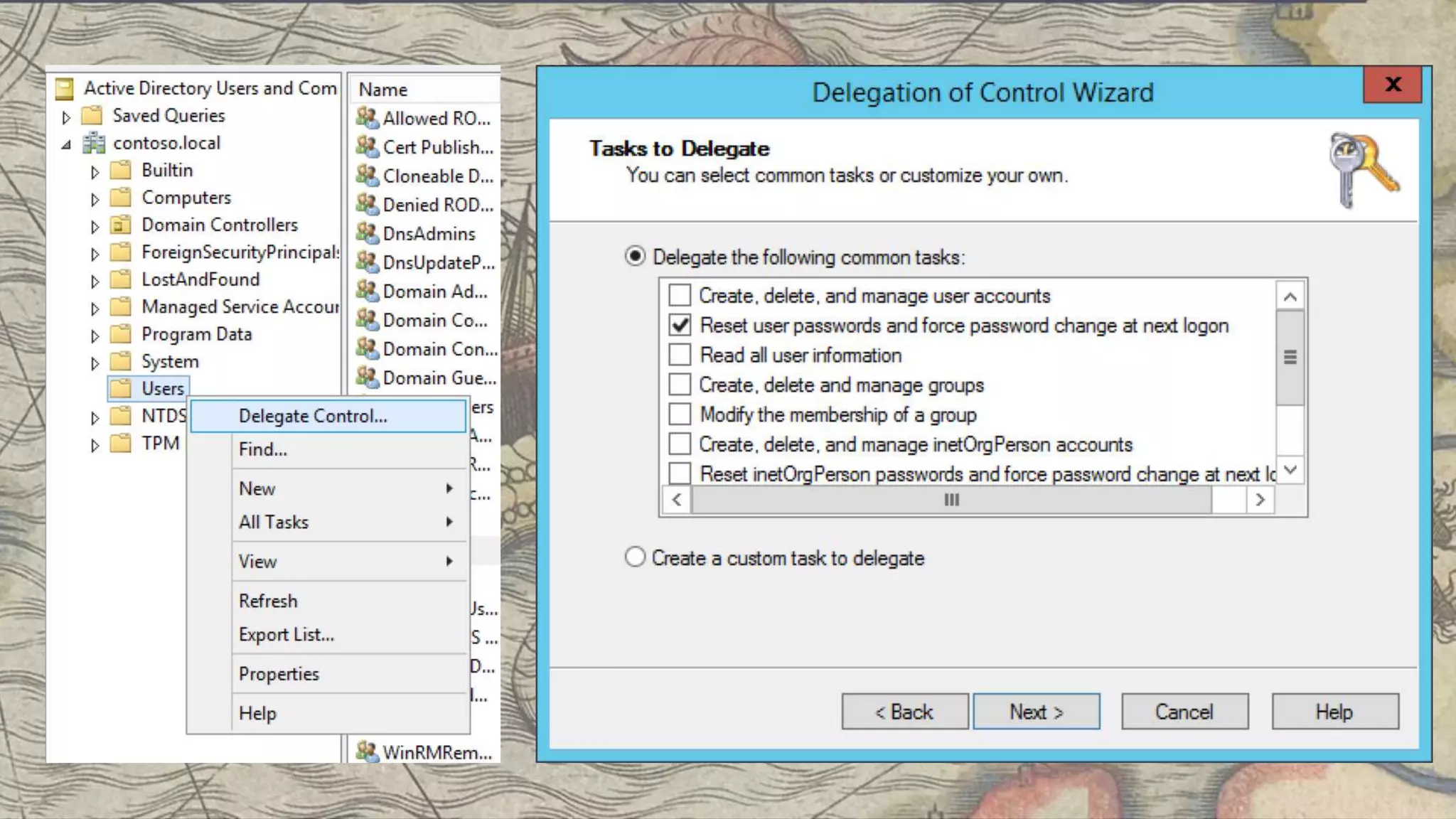The width and height of the screenshot is (1456, 819).
Task: Click the Domain Controllers OU folder icon
Action: [122, 225]
